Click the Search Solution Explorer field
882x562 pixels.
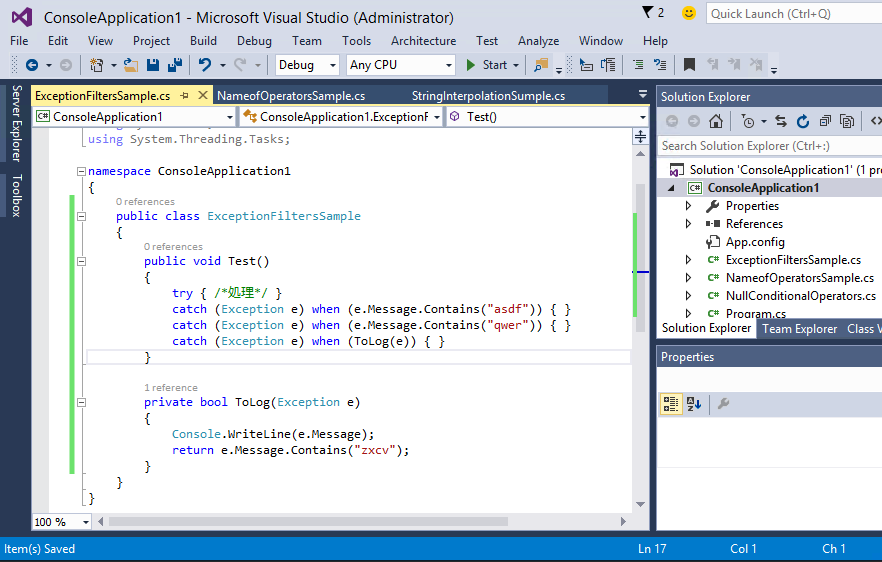pyautogui.click(x=771, y=146)
